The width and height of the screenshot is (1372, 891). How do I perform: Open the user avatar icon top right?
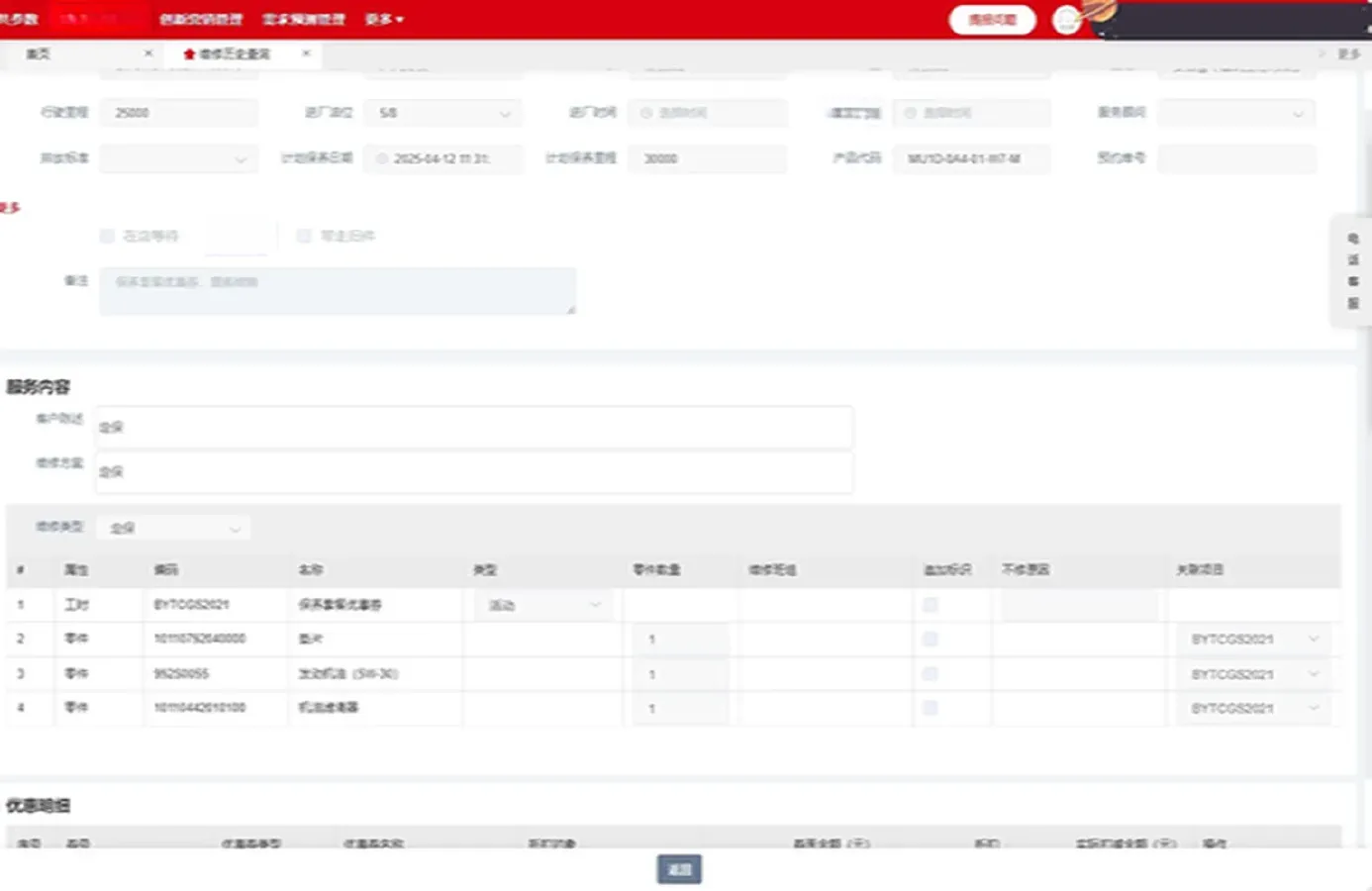click(1066, 20)
